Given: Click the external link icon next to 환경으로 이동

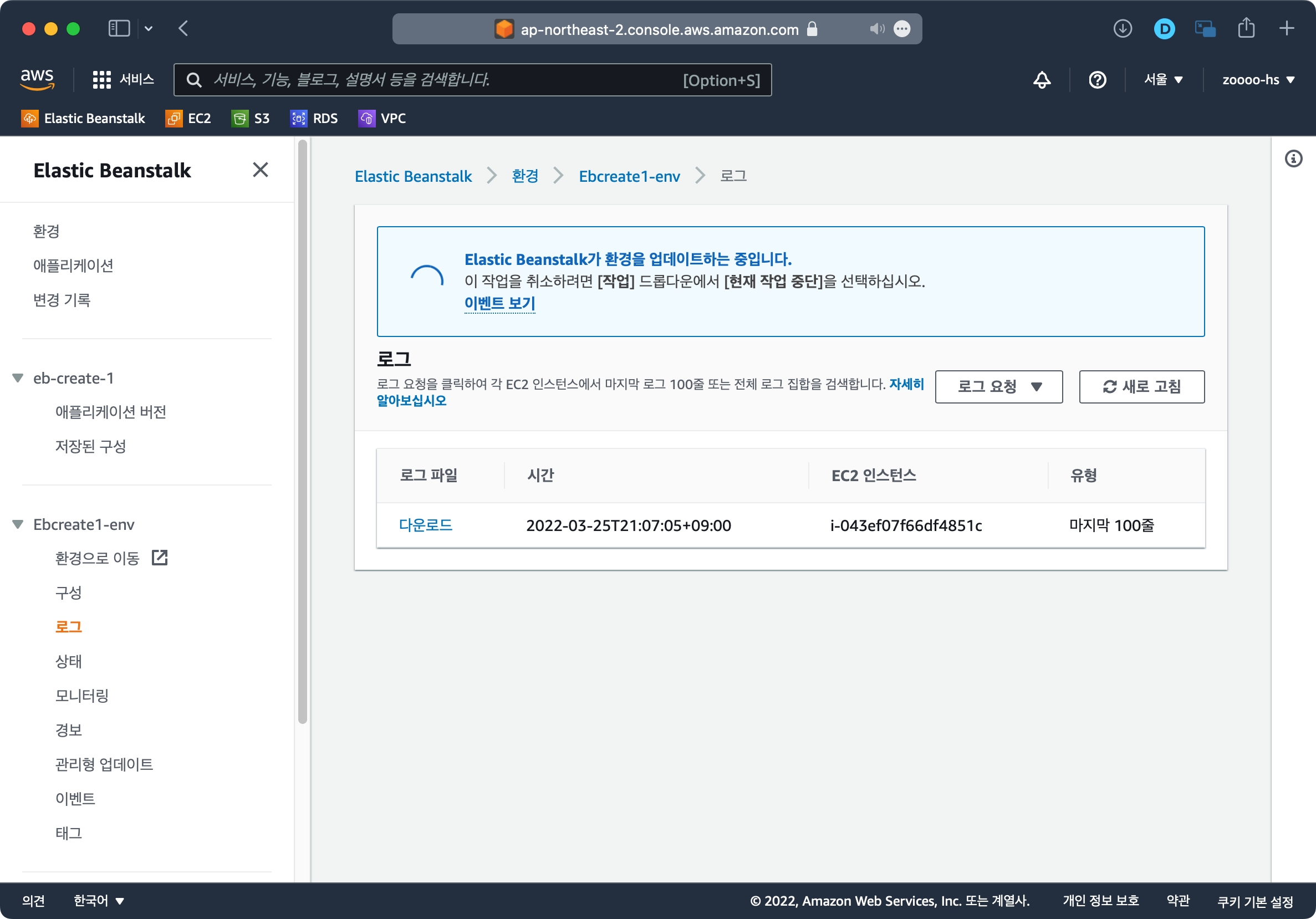Looking at the screenshot, I should 159,558.
